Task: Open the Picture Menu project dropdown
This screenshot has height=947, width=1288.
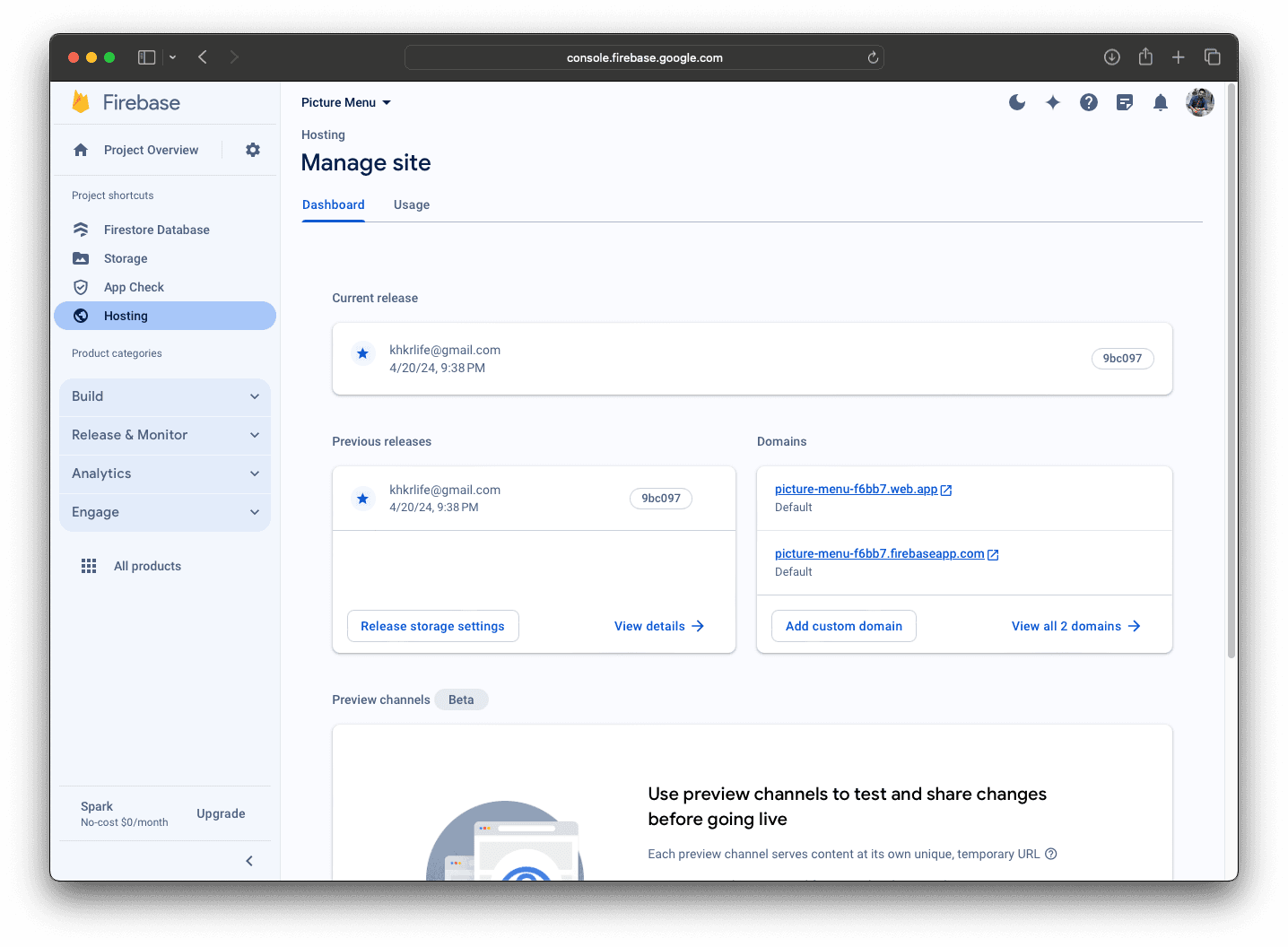Action: pos(346,102)
